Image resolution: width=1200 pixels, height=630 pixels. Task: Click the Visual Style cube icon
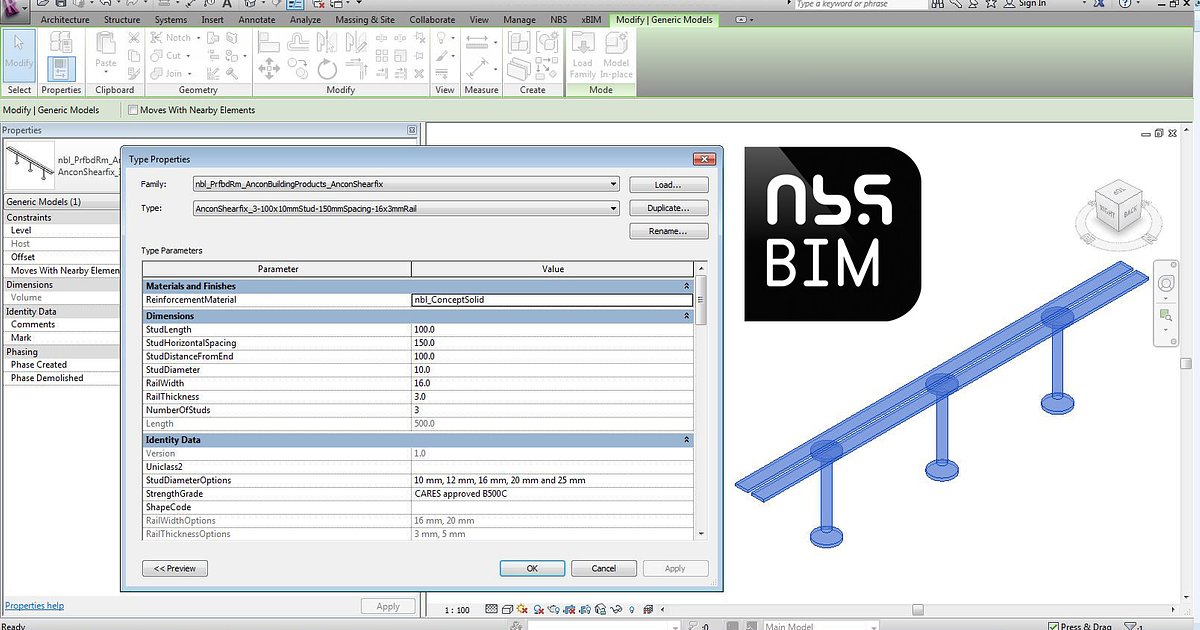click(507, 608)
